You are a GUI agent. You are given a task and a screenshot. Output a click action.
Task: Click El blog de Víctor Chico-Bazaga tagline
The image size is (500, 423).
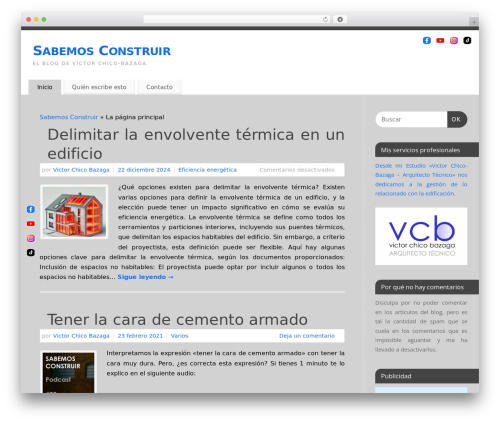point(89,63)
